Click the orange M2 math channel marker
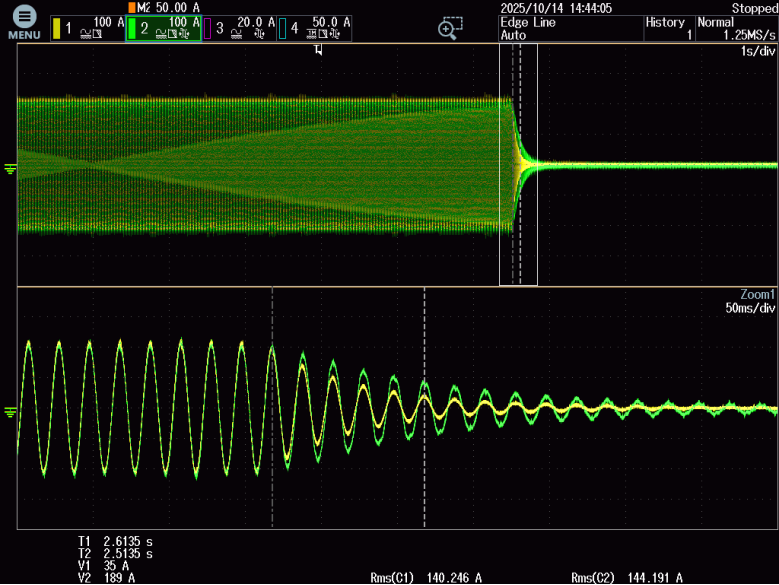Viewport: 779px width, 585px height. pos(133,7)
